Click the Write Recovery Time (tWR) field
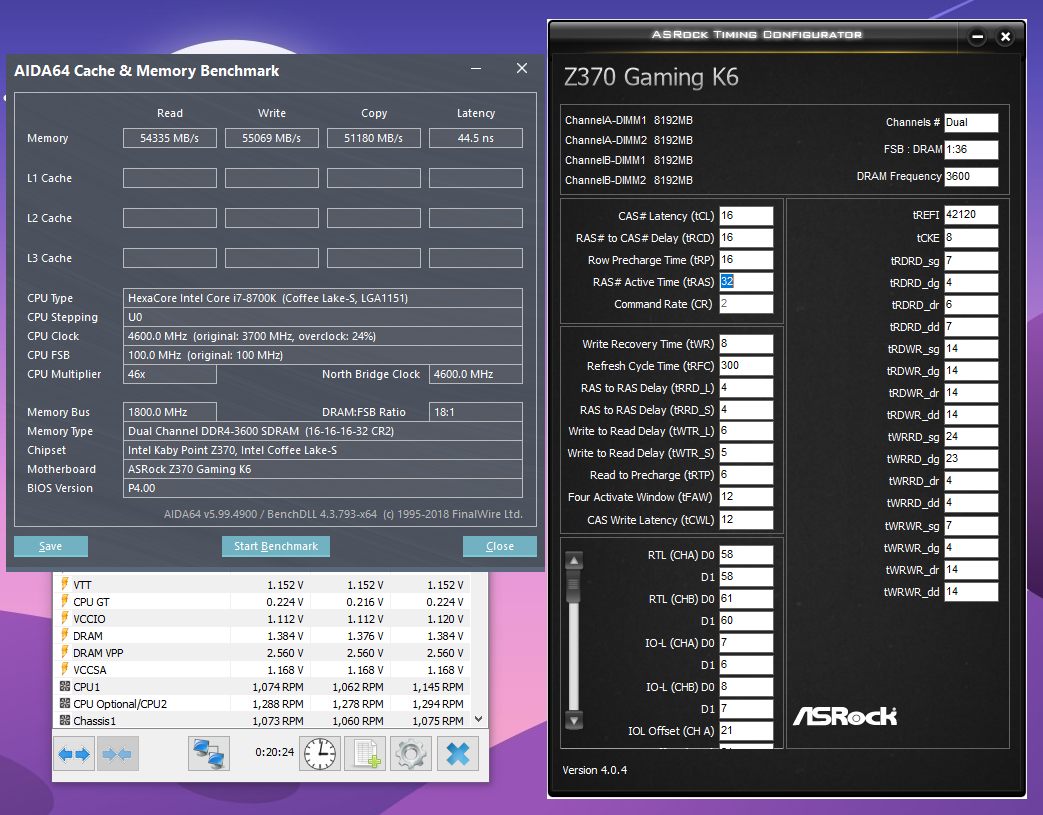The image size is (1043, 815). pos(746,344)
